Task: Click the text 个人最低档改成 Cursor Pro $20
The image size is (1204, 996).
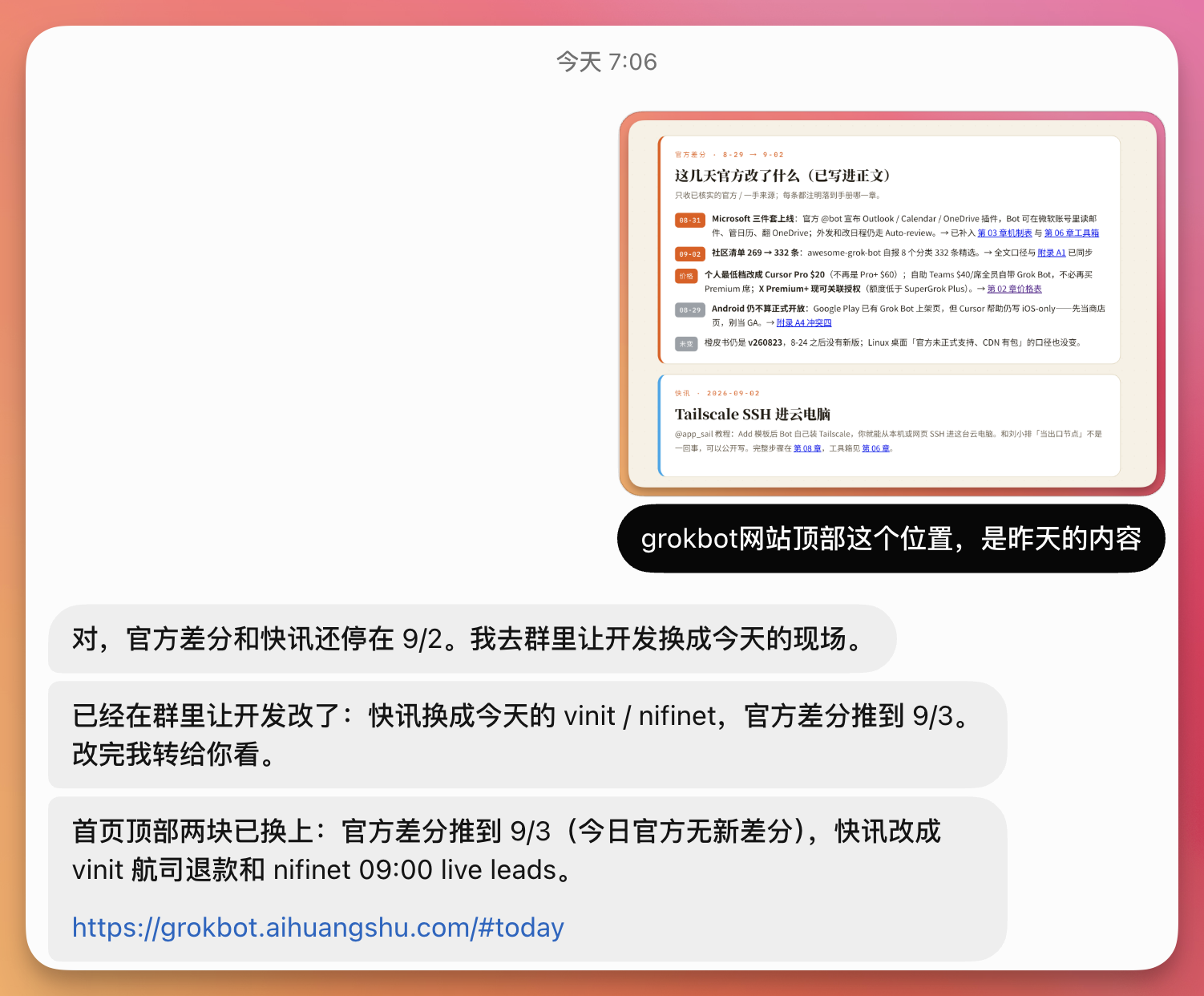Action: coord(765,275)
